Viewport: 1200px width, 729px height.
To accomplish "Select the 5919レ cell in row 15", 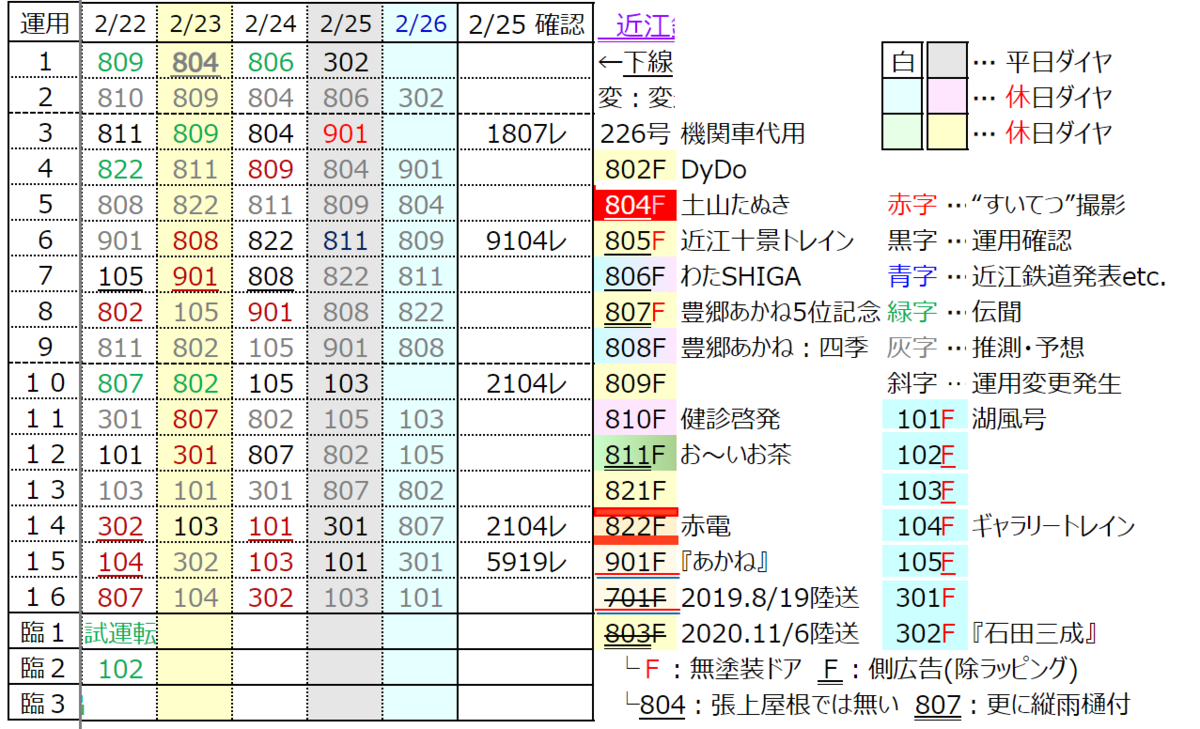I will tap(525, 561).
